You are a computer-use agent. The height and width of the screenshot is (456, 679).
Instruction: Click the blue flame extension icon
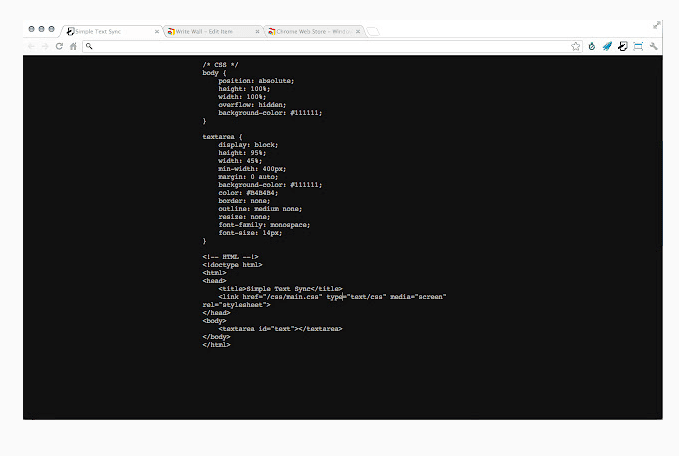(x=592, y=46)
